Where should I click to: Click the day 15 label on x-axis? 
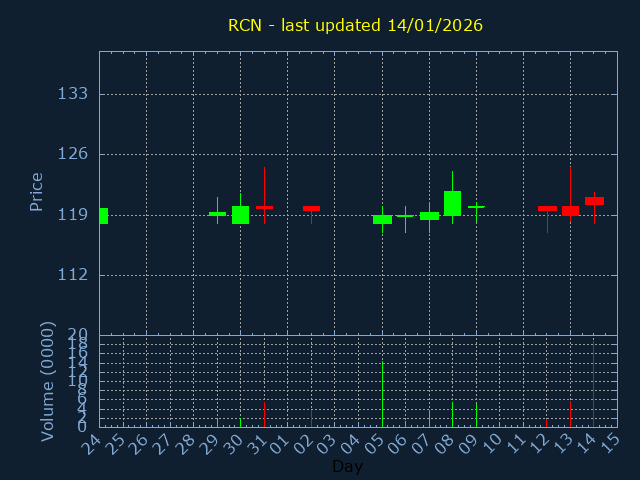tap(610, 443)
